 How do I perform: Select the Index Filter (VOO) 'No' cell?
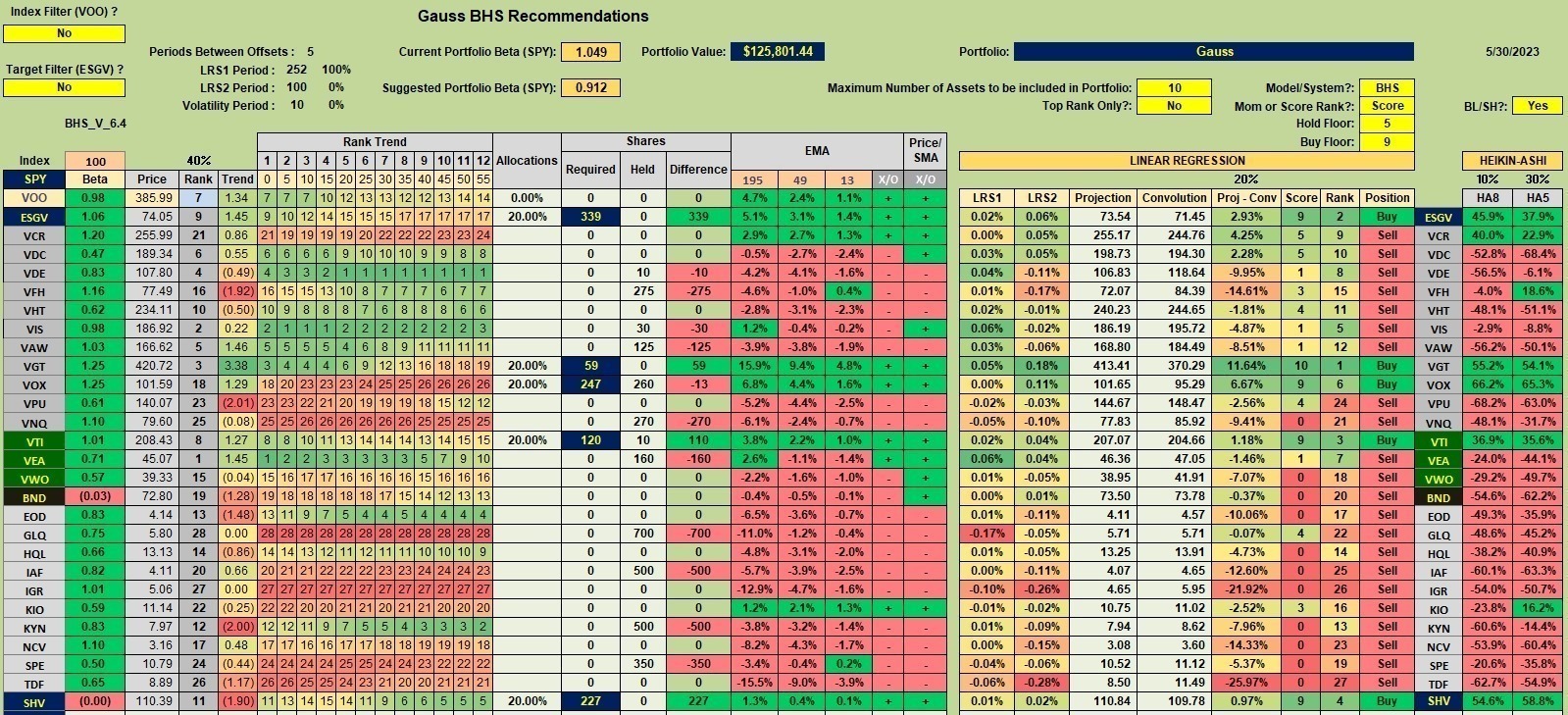(64, 33)
